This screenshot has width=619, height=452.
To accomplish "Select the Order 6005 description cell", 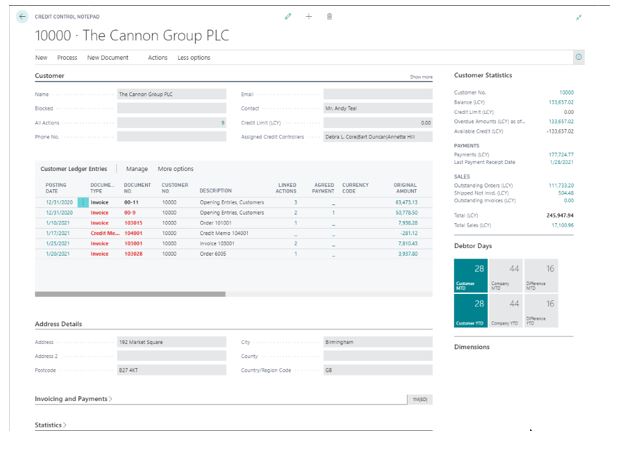I will point(213,253).
